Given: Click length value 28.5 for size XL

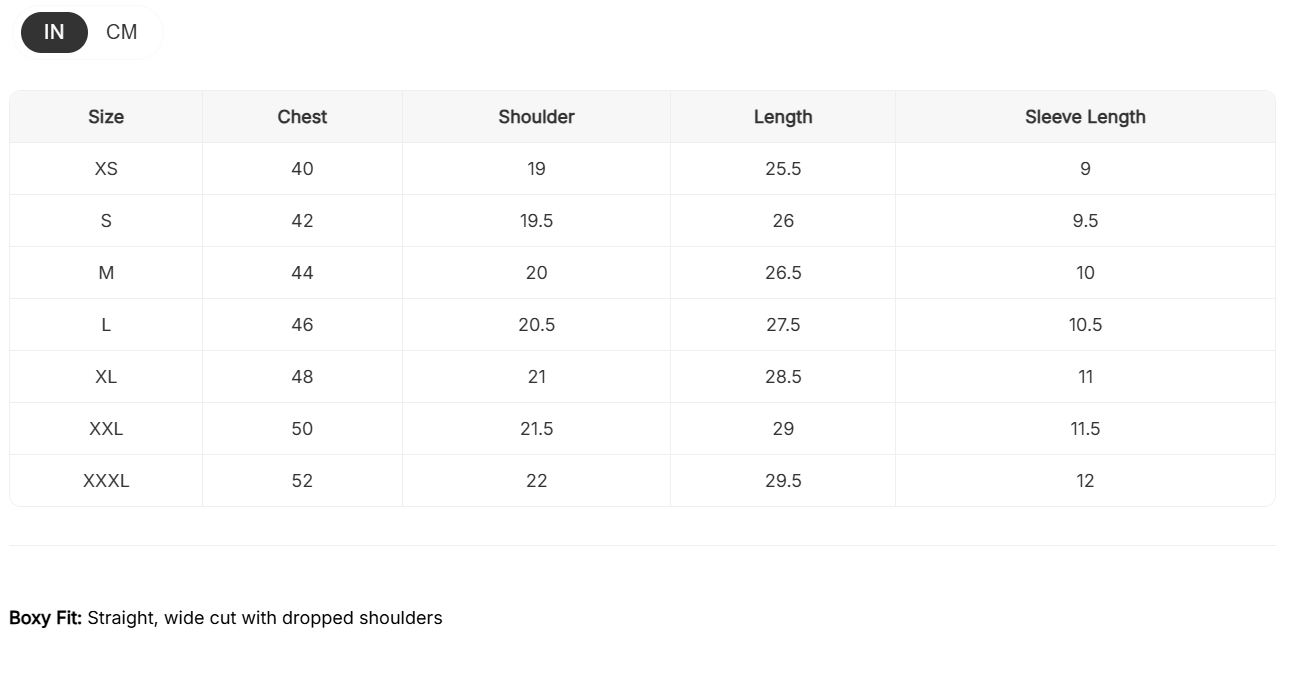Looking at the screenshot, I should [783, 377].
